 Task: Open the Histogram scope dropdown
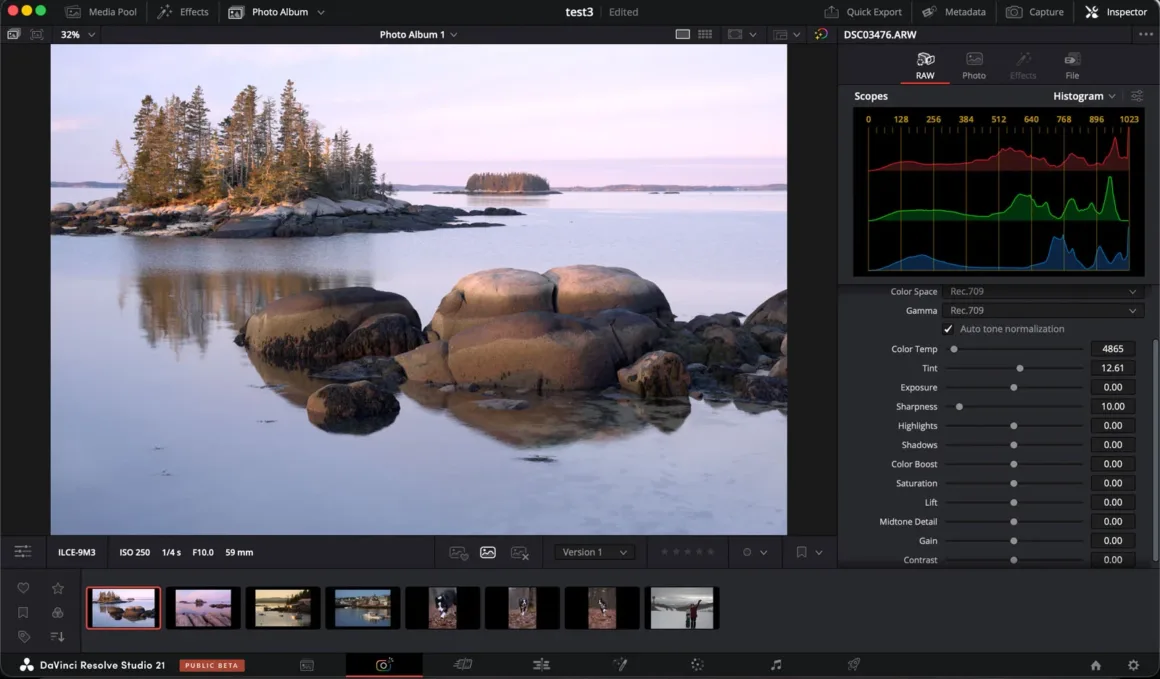tap(1084, 97)
